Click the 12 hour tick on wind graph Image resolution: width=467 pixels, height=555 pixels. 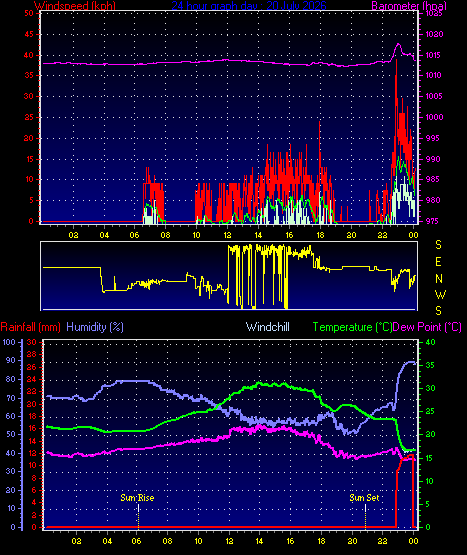click(x=227, y=235)
